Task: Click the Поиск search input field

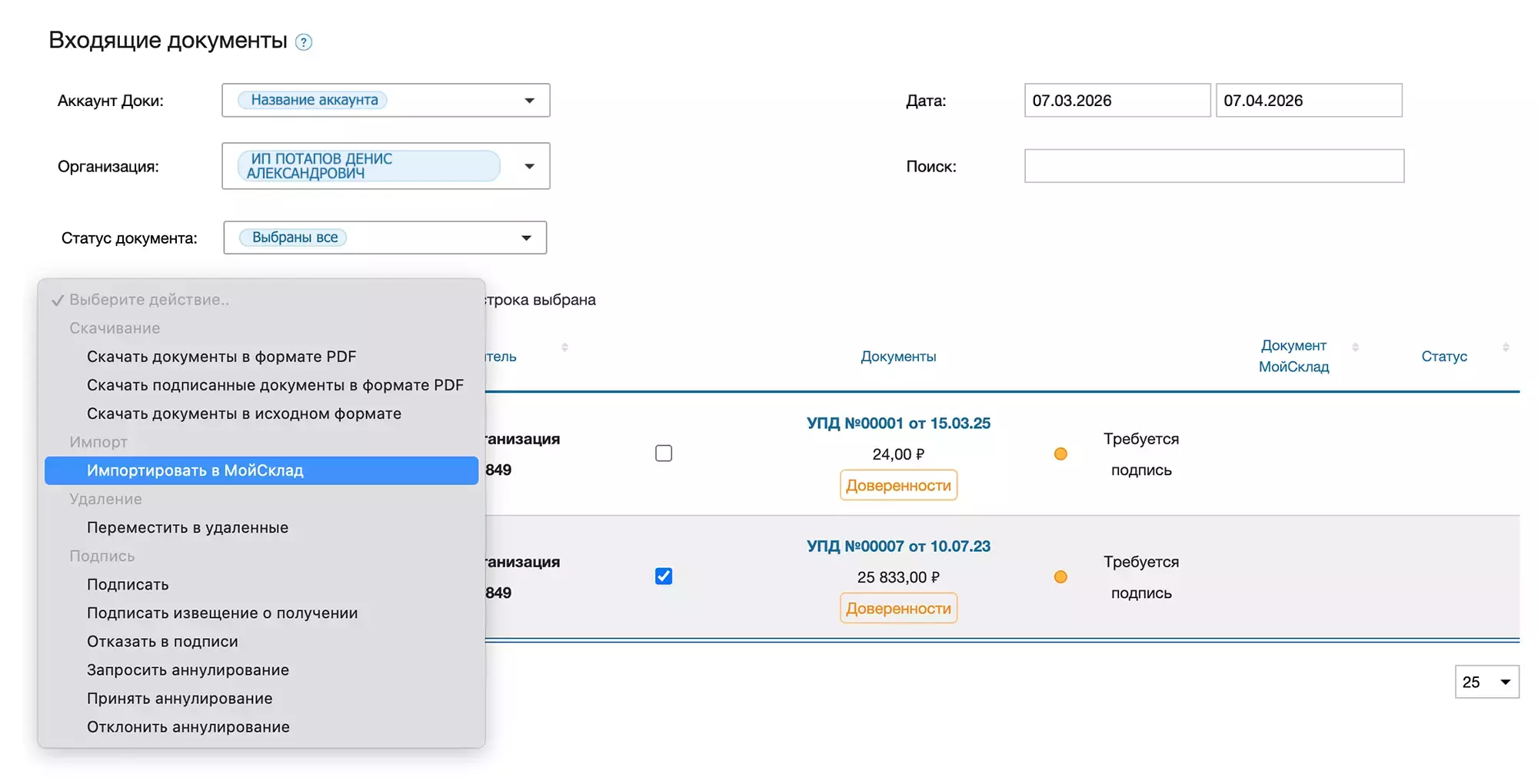Action: click(x=1213, y=166)
